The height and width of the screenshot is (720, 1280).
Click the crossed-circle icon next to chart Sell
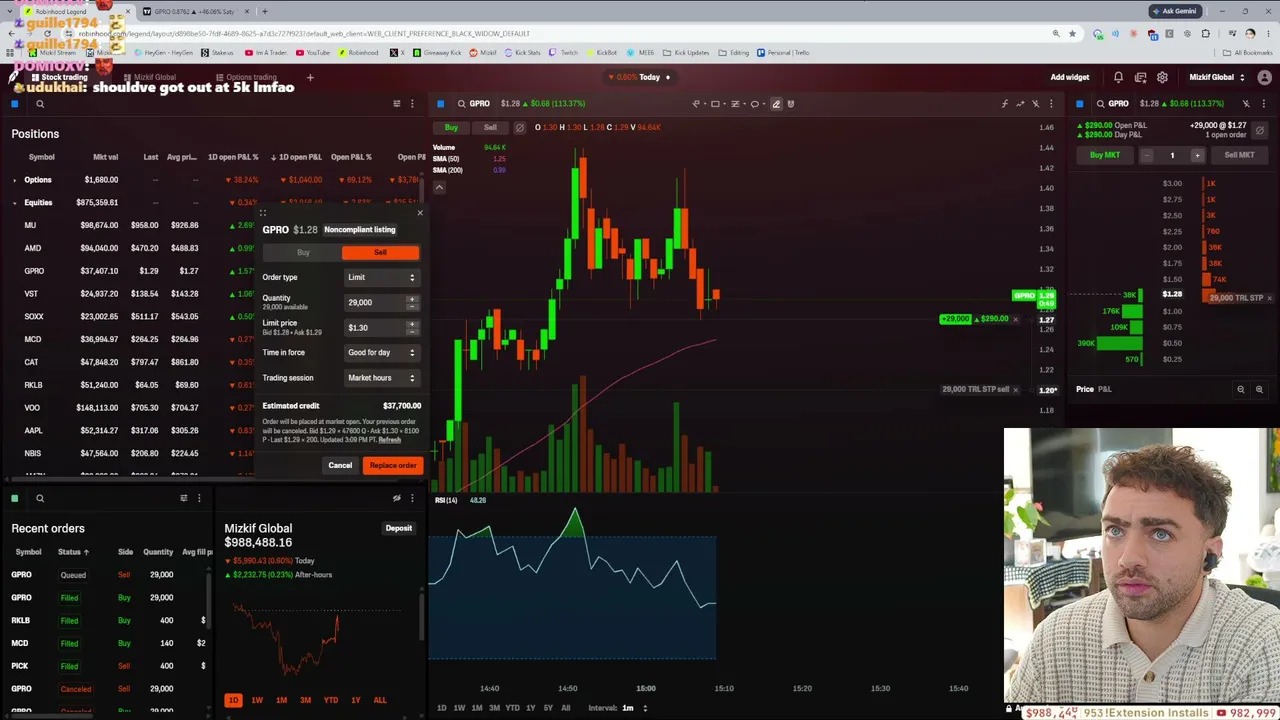[519, 128]
